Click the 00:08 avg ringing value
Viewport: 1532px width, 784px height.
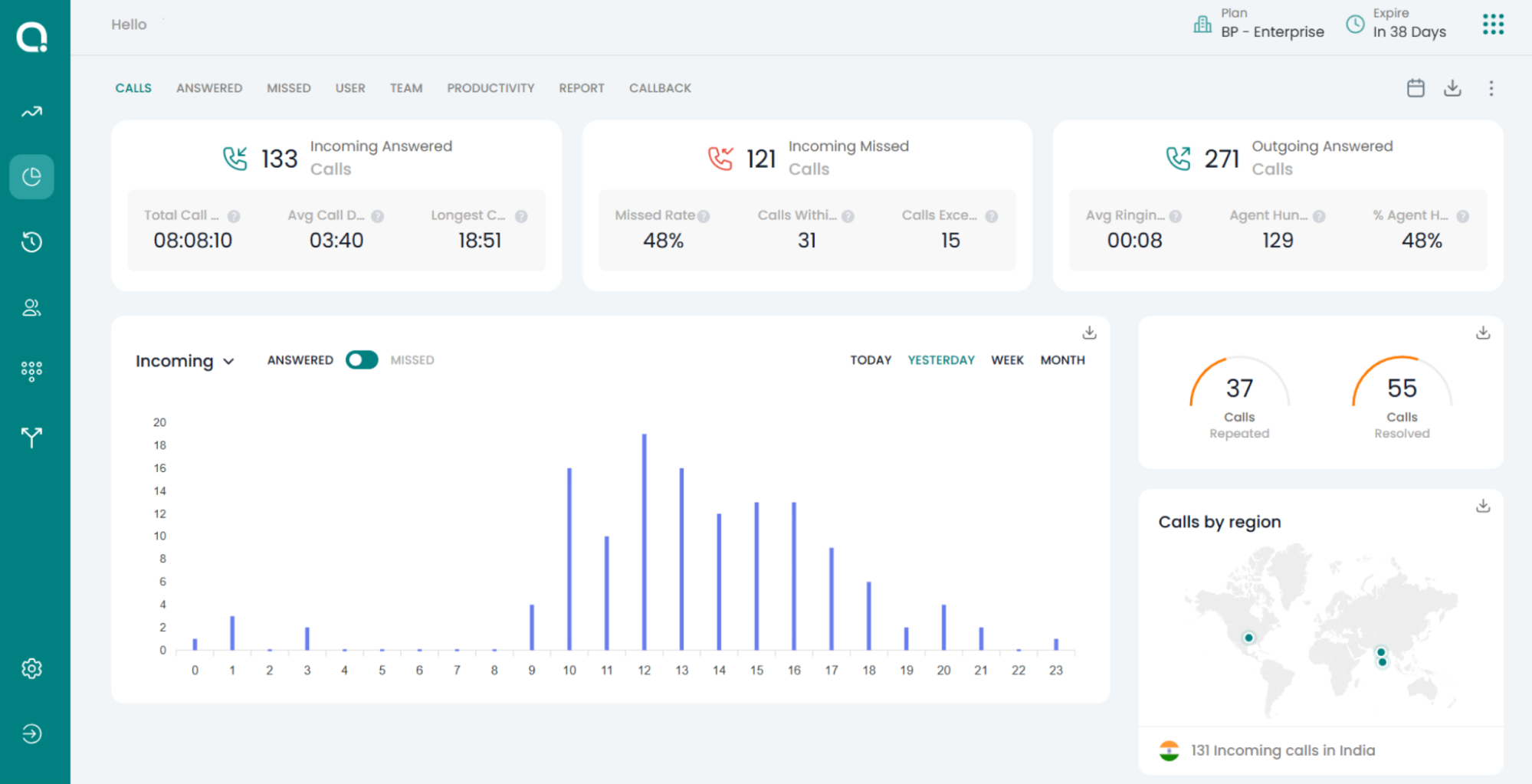click(1134, 241)
